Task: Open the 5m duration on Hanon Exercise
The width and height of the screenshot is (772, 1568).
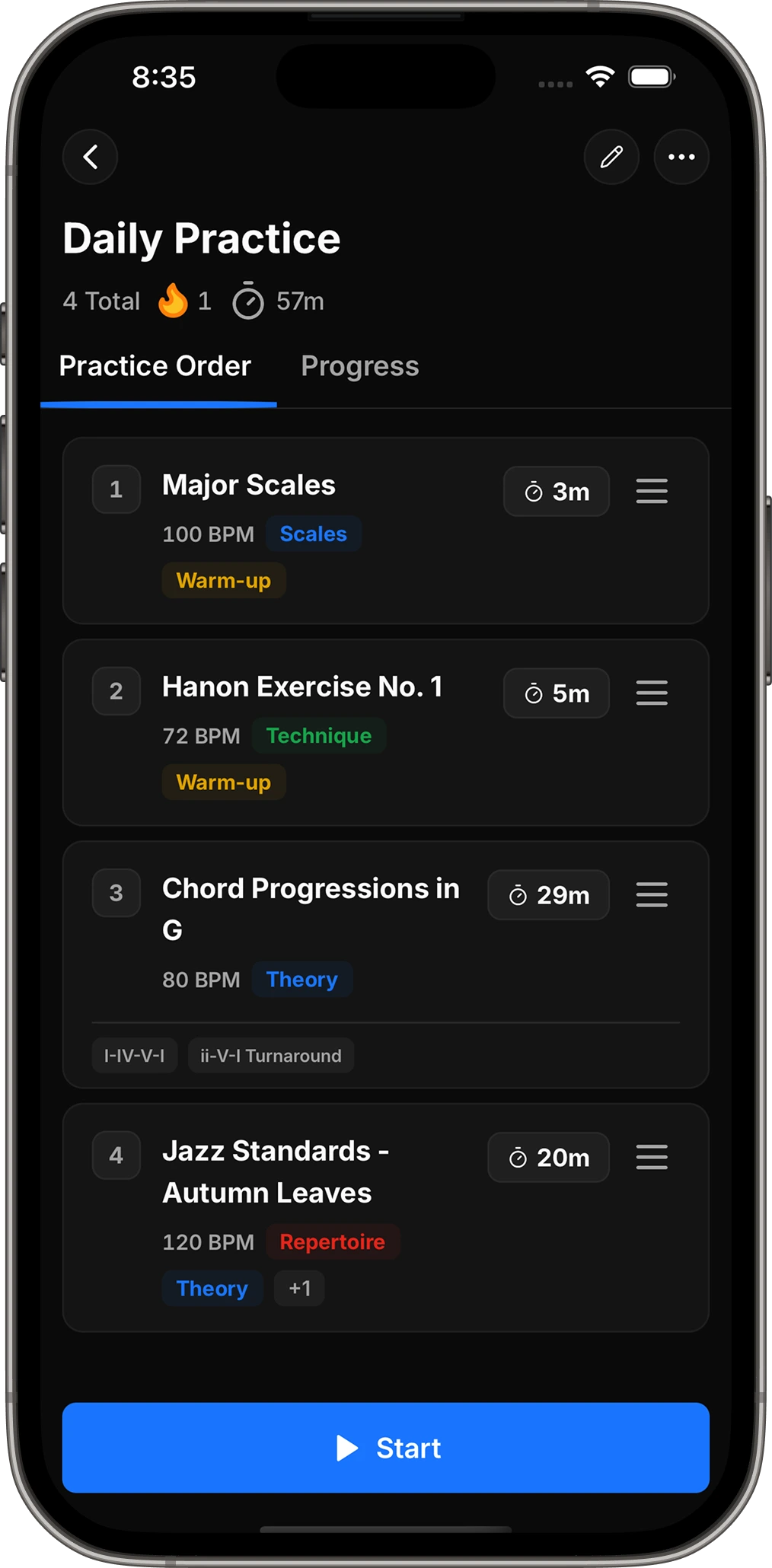Action: pyautogui.click(x=557, y=693)
